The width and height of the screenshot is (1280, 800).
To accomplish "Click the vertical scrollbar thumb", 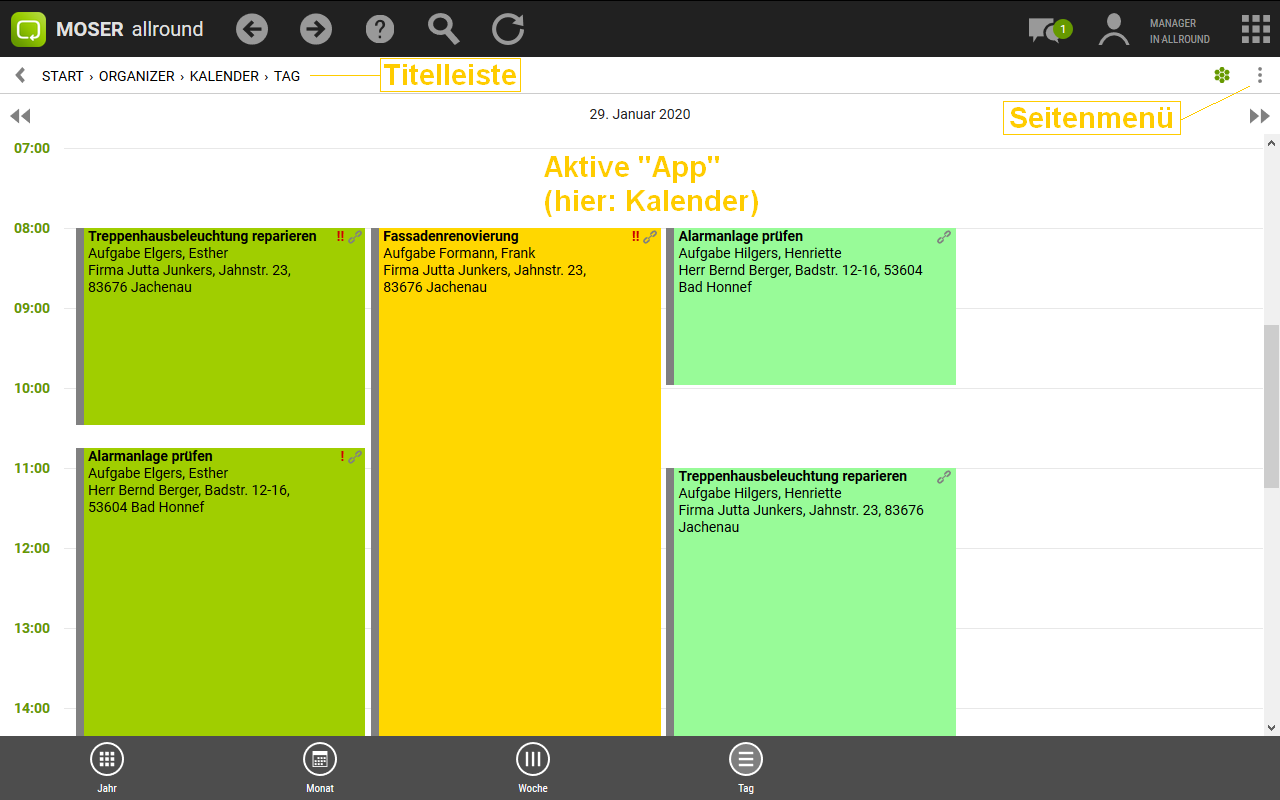I will point(1271,405).
